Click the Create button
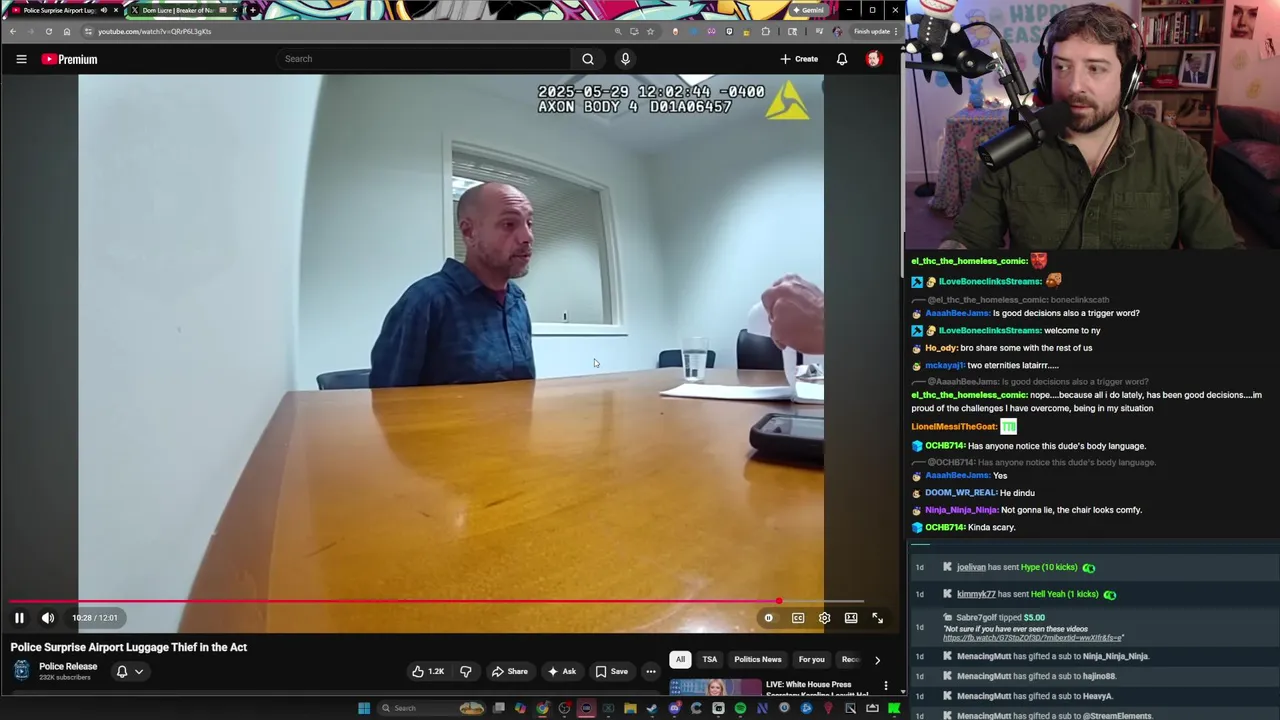The width and height of the screenshot is (1280, 720). 800,59
